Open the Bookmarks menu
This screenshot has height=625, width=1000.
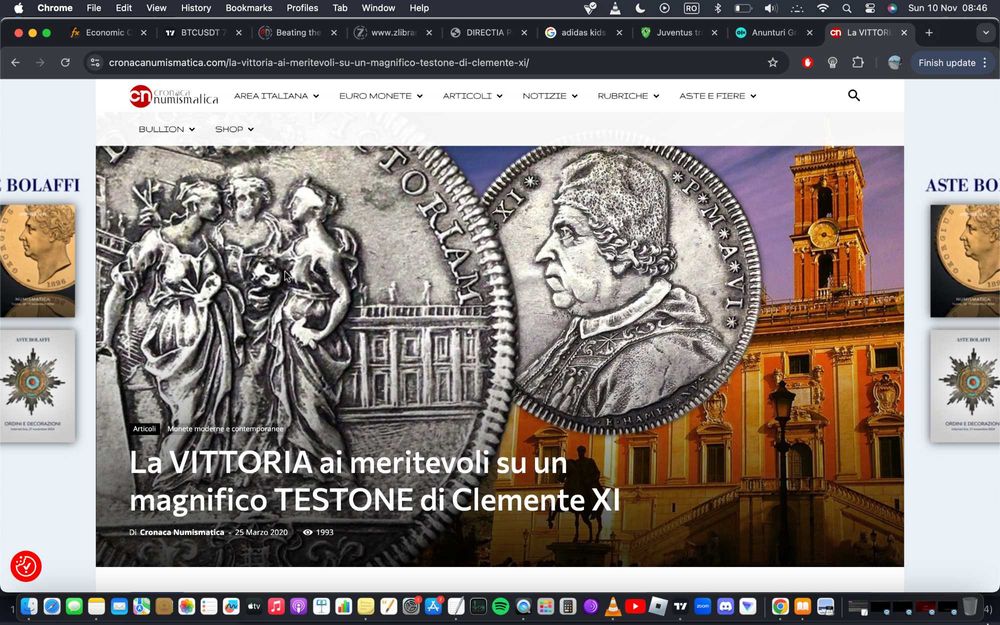[x=249, y=8]
